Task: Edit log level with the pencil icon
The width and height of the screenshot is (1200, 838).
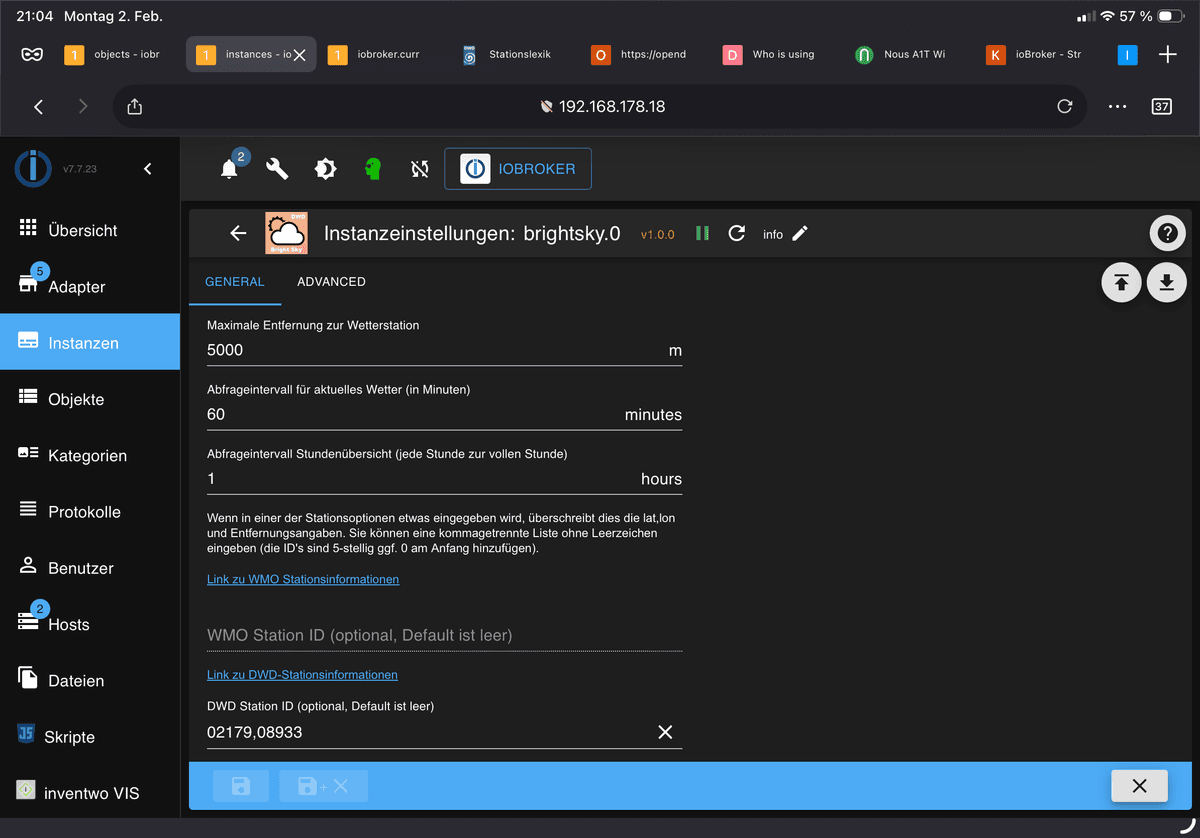Action: pyautogui.click(x=800, y=233)
